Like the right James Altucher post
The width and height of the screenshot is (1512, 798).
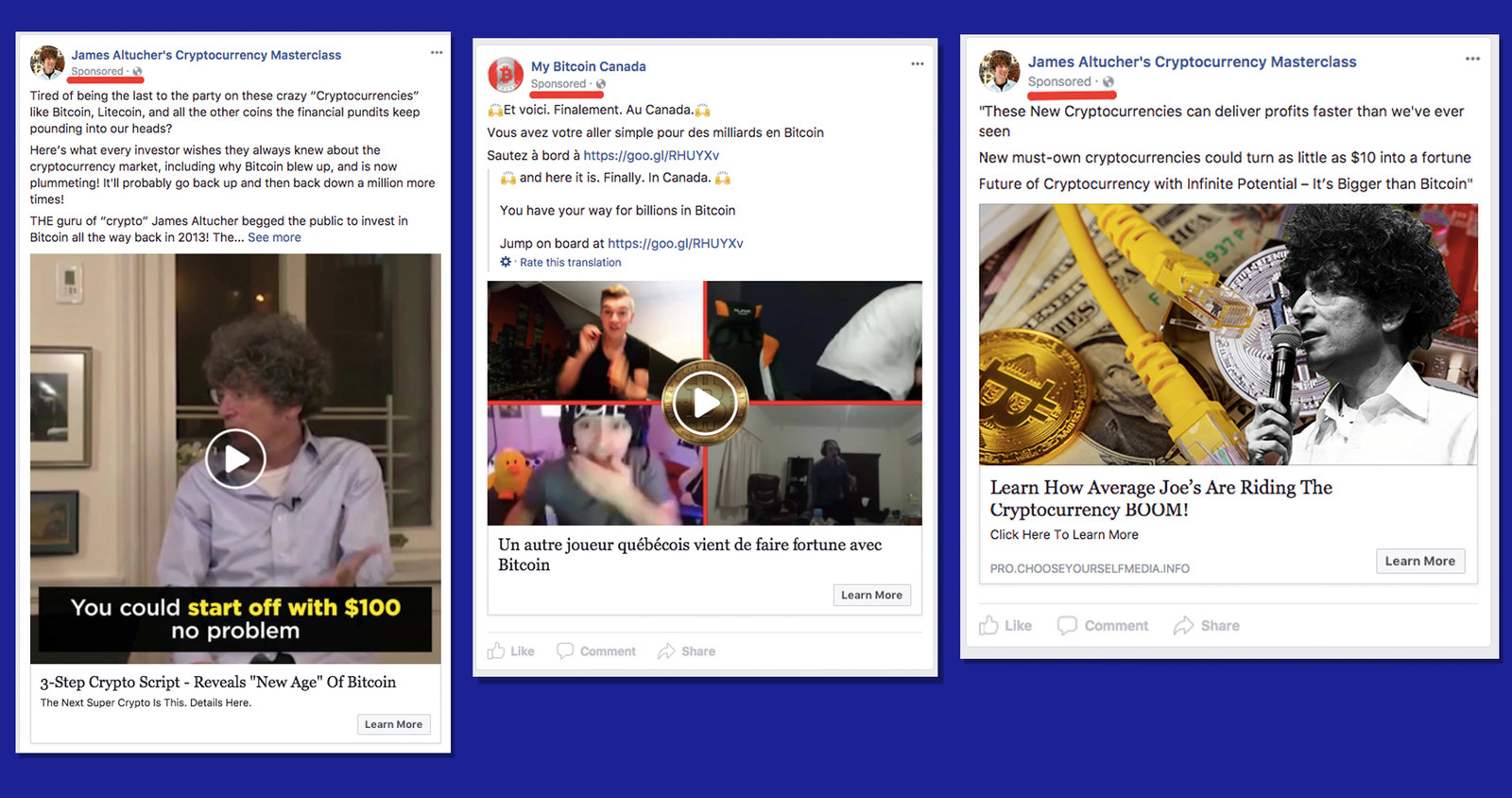[x=1005, y=626]
